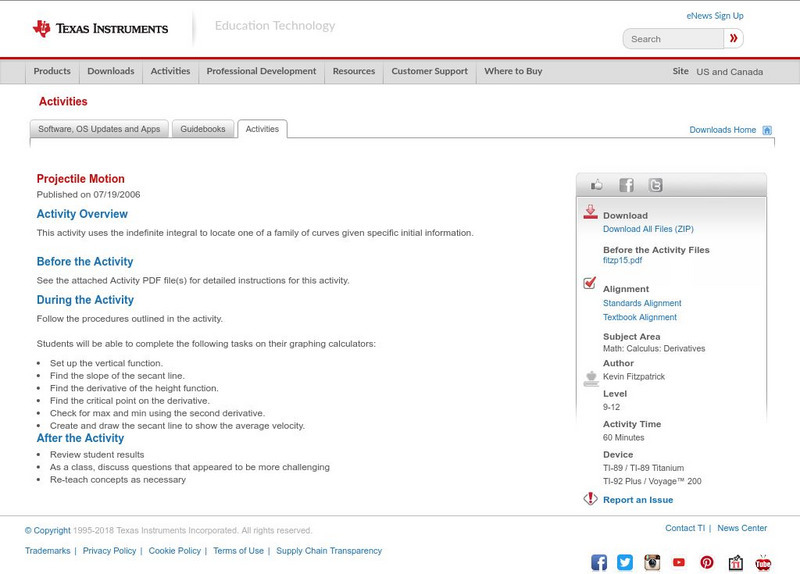Open the Downloads menu
The height and width of the screenshot is (574, 800).
click(x=111, y=71)
